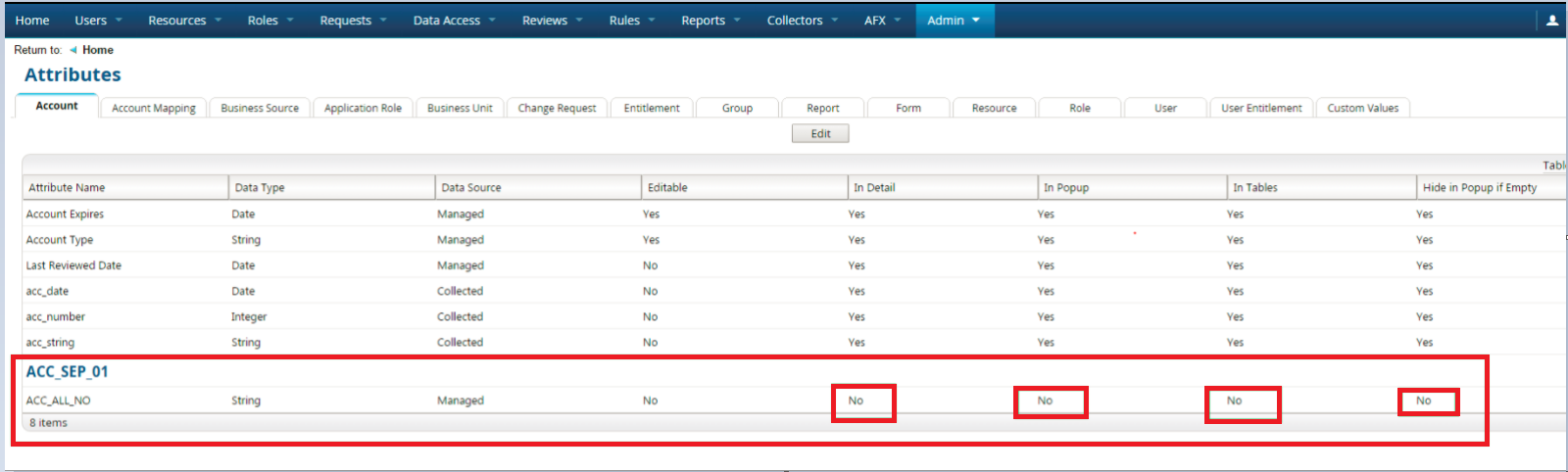Screen dimensions: 1568x472
Task: Select the ACC_ALL_NO attribute row
Action: [58, 401]
